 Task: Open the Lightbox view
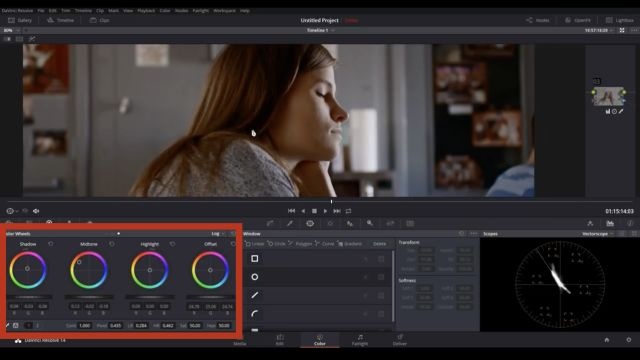[x=619, y=20]
